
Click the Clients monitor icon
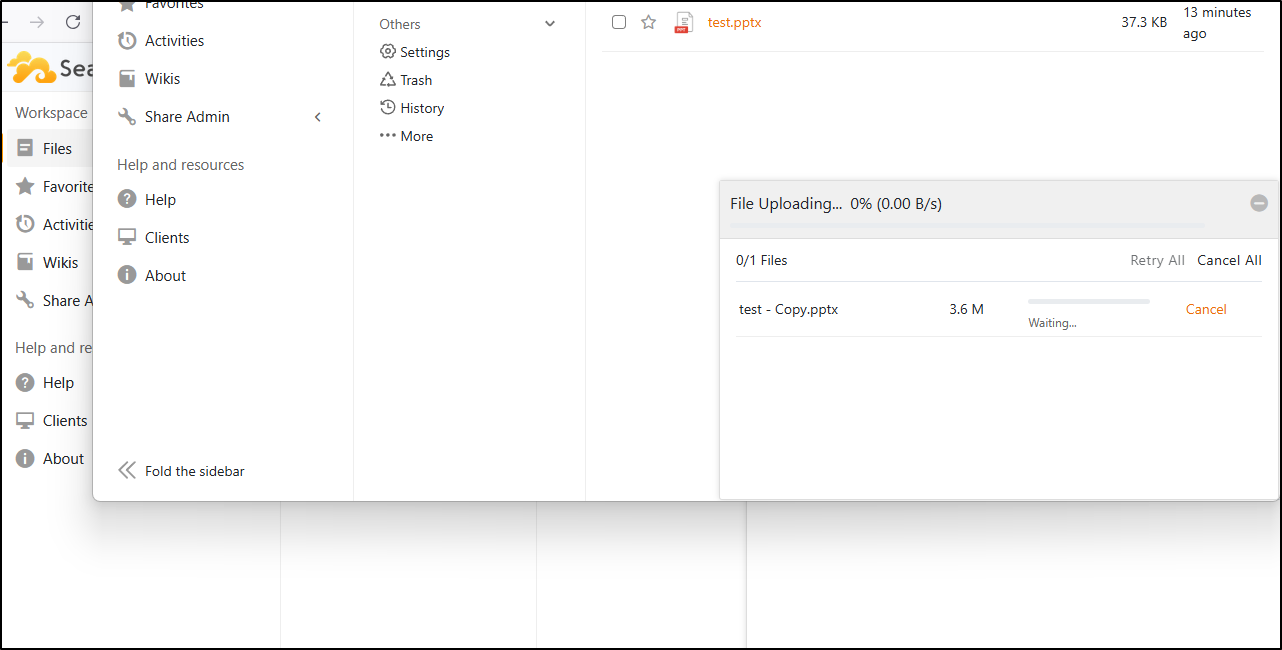(x=127, y=238)
